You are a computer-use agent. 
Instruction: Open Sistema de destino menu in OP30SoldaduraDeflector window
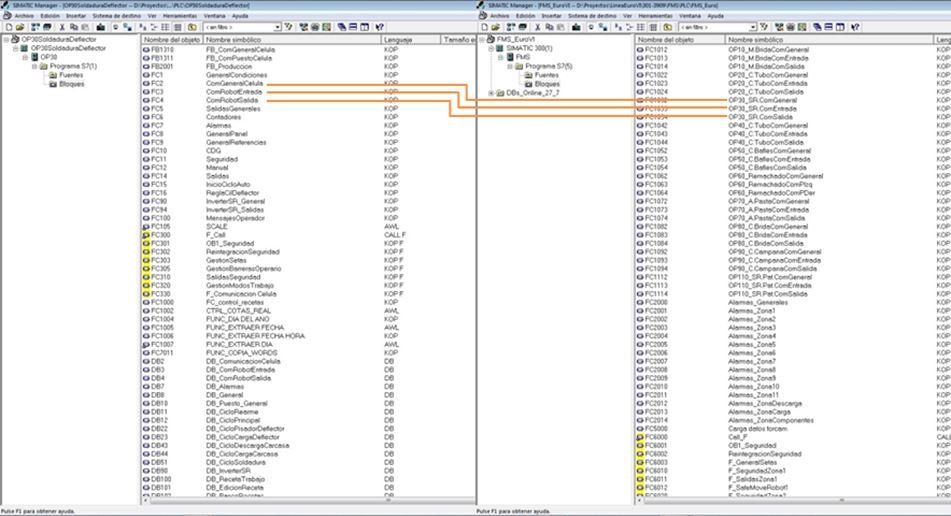[x=116, y=16]
